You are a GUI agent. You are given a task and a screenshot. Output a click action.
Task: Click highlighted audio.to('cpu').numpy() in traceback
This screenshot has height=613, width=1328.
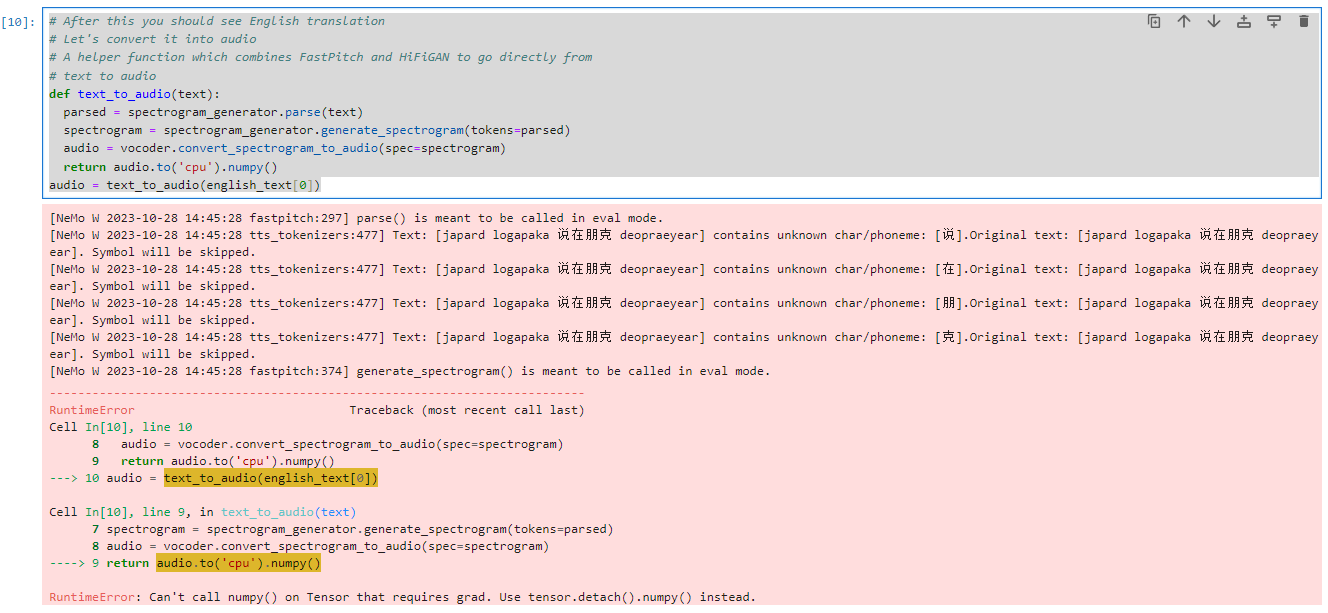click(239, 563)
